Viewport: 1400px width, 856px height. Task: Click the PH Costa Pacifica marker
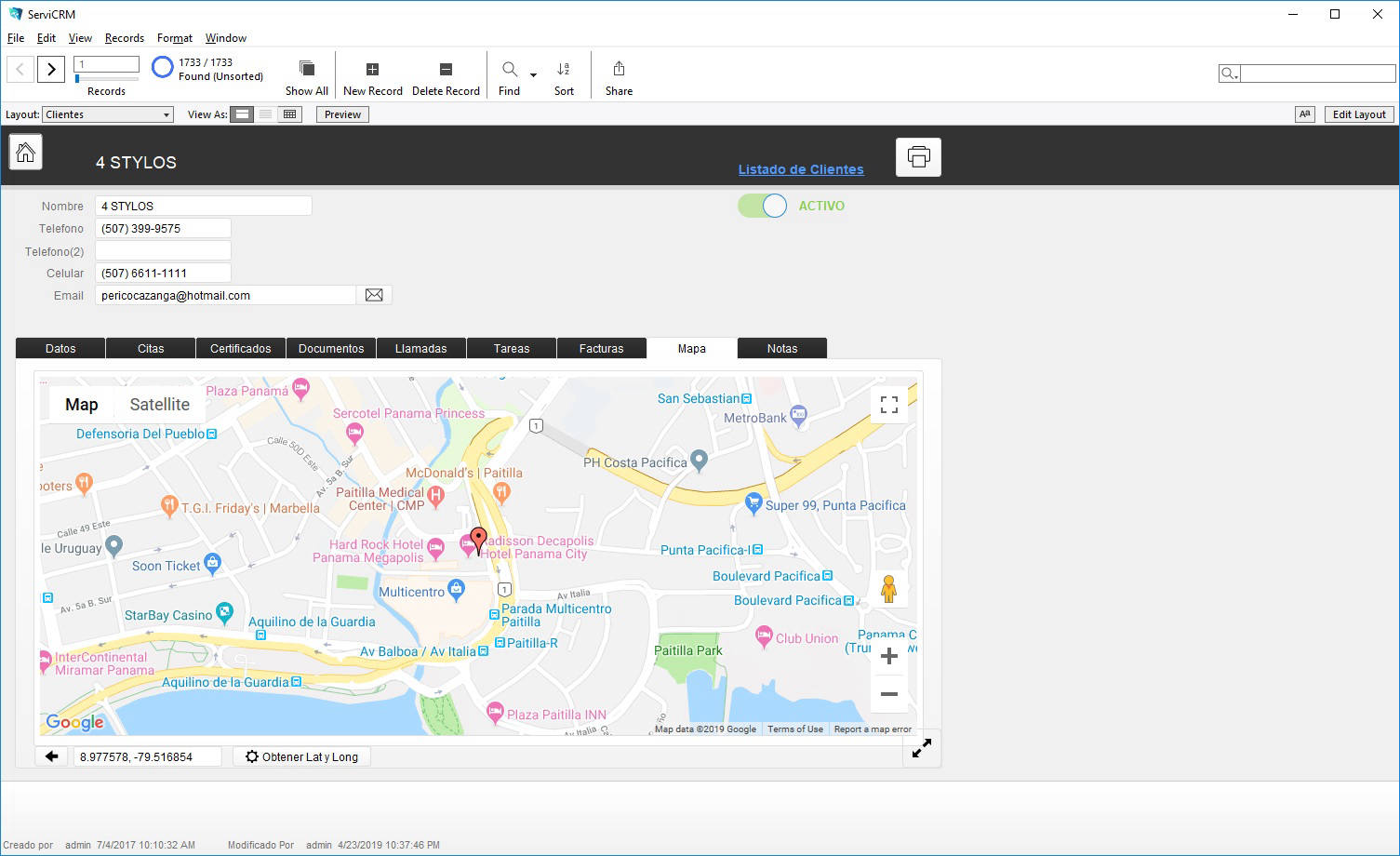[x=700, y=459]
